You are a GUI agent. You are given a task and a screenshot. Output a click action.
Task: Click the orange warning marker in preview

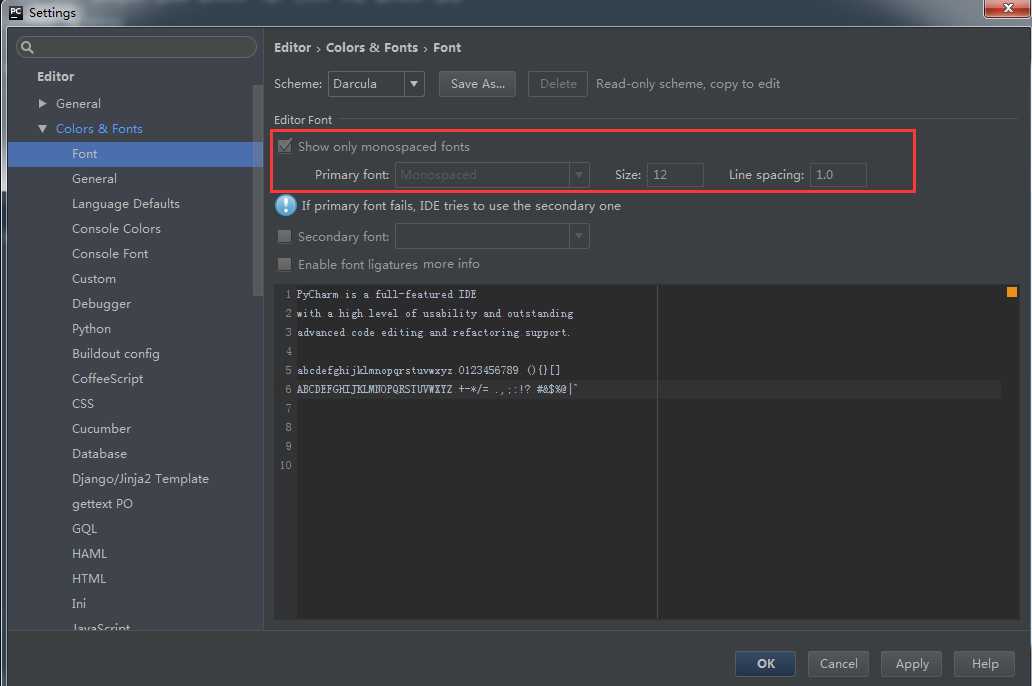(1012, 292)
